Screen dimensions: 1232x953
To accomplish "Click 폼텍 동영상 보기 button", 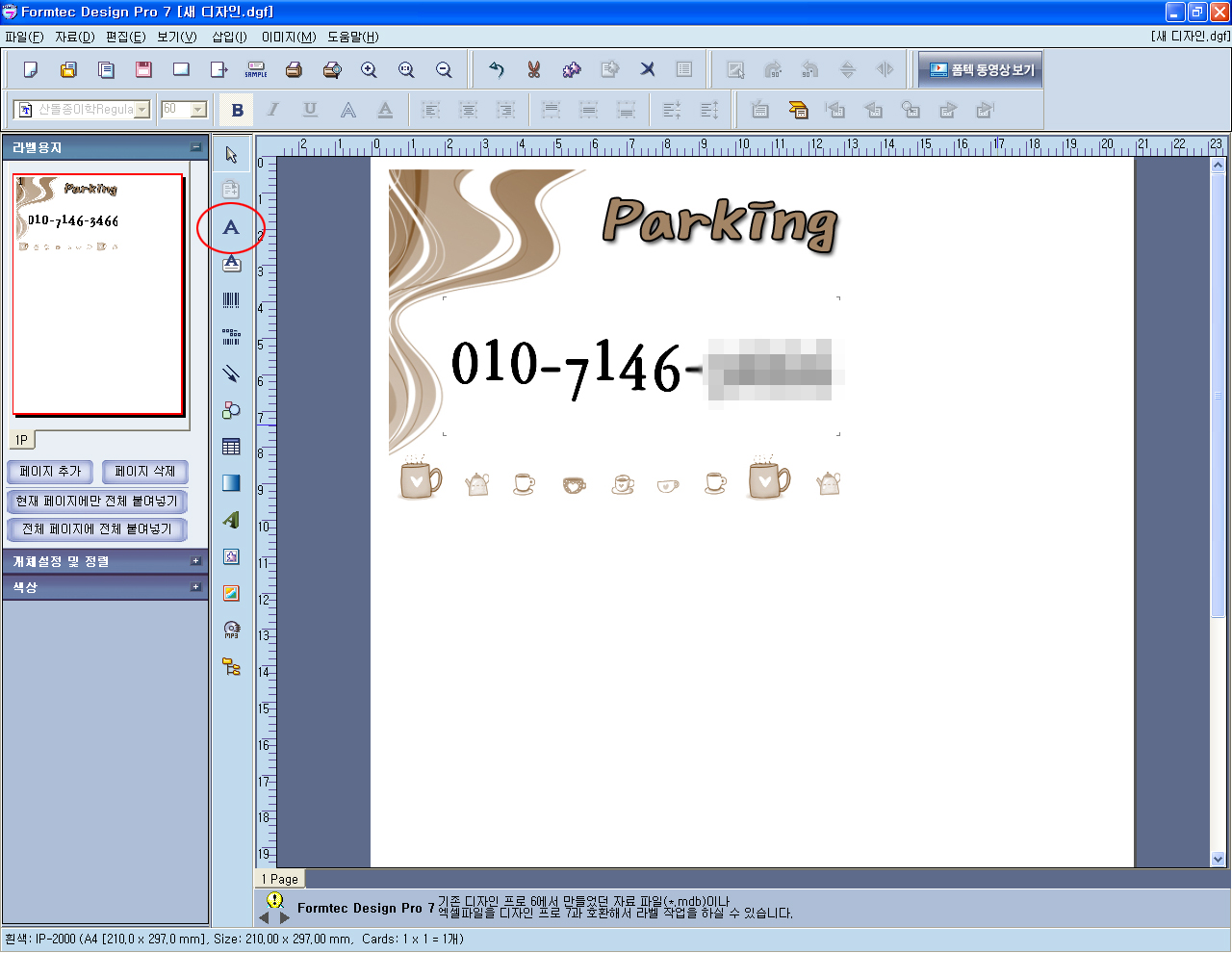I will [x=980, y=69].
